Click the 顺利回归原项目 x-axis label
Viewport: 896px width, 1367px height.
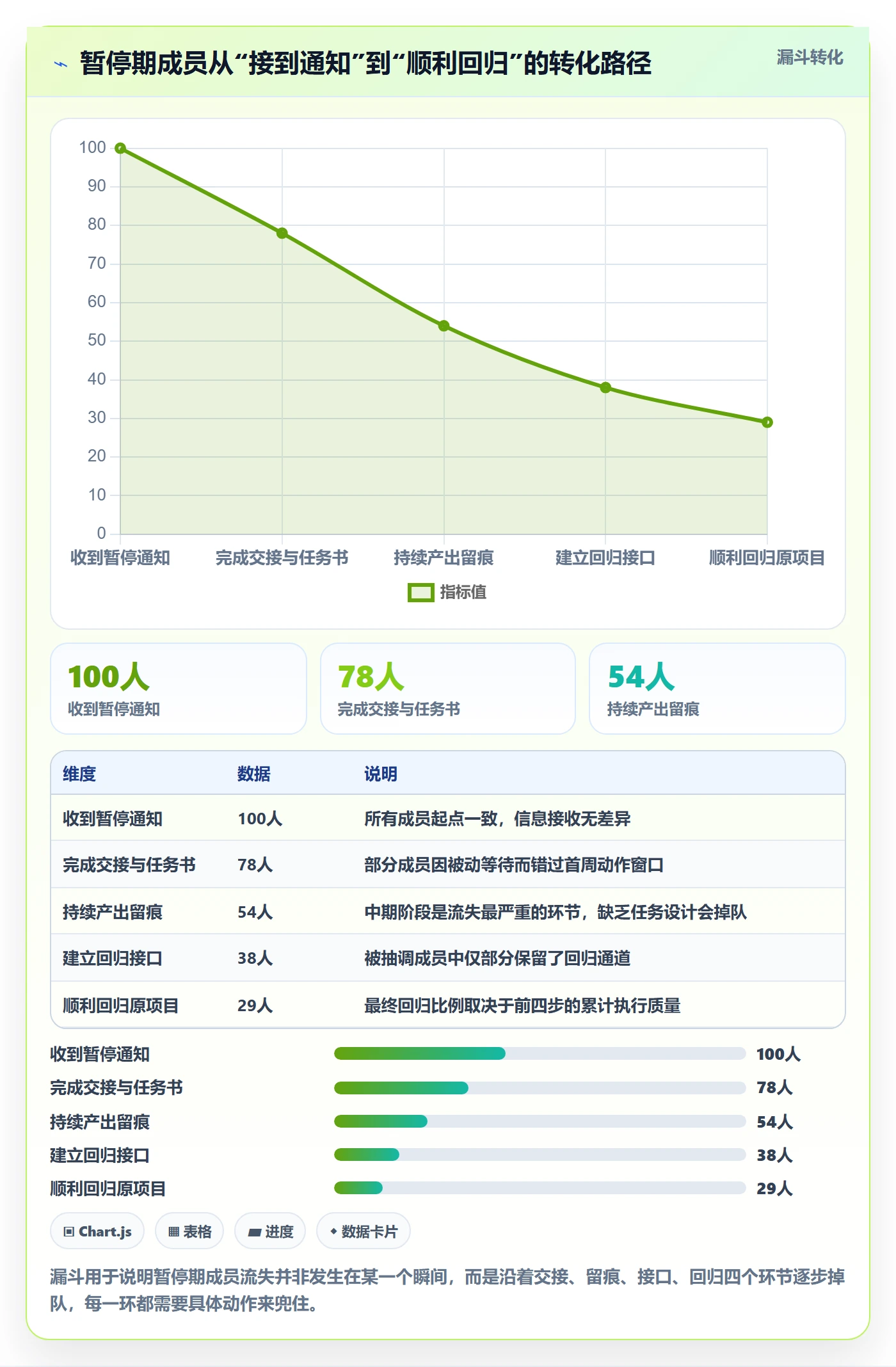(x=767, y=558)
